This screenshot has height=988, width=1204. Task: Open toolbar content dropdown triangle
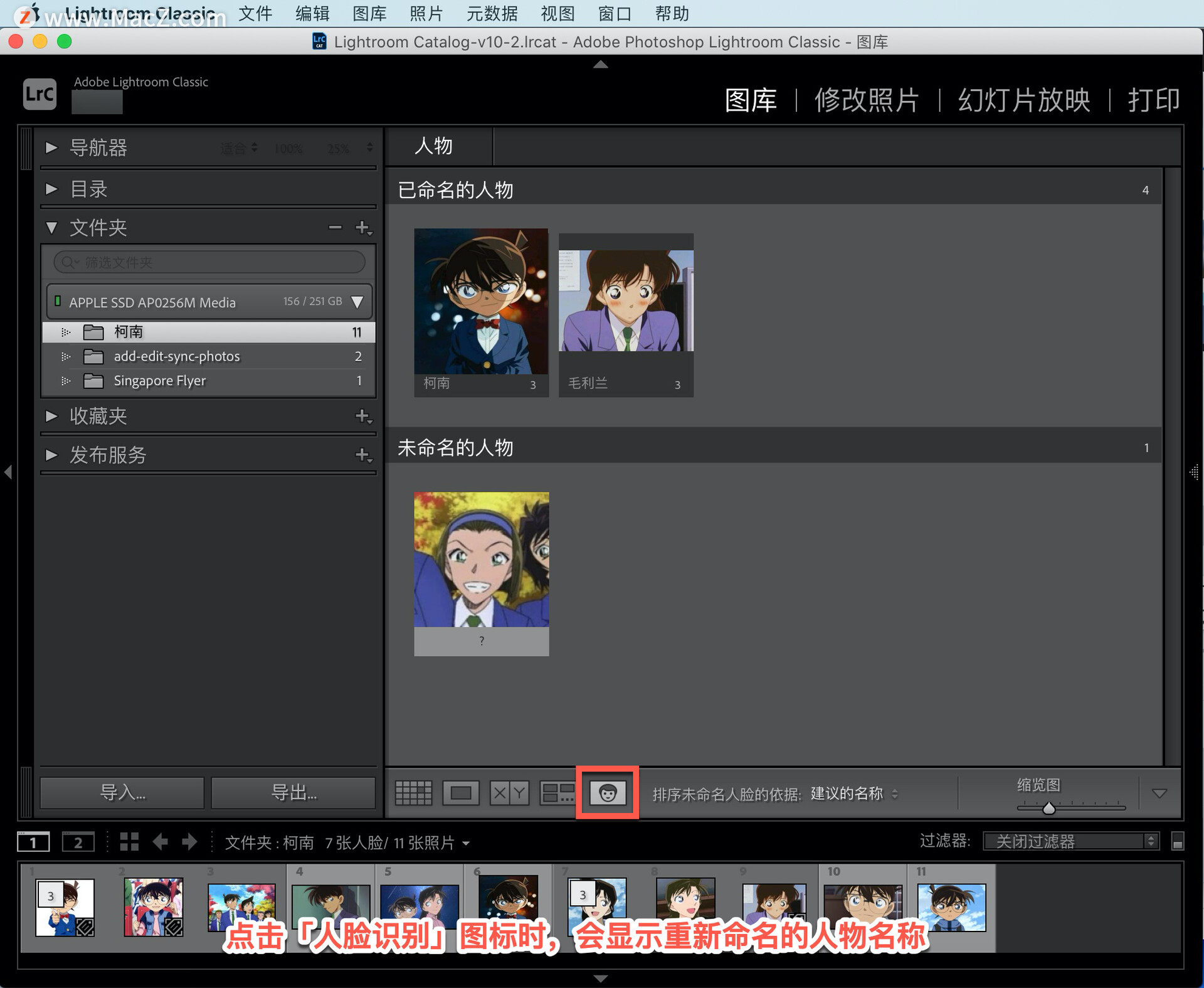1159,794
